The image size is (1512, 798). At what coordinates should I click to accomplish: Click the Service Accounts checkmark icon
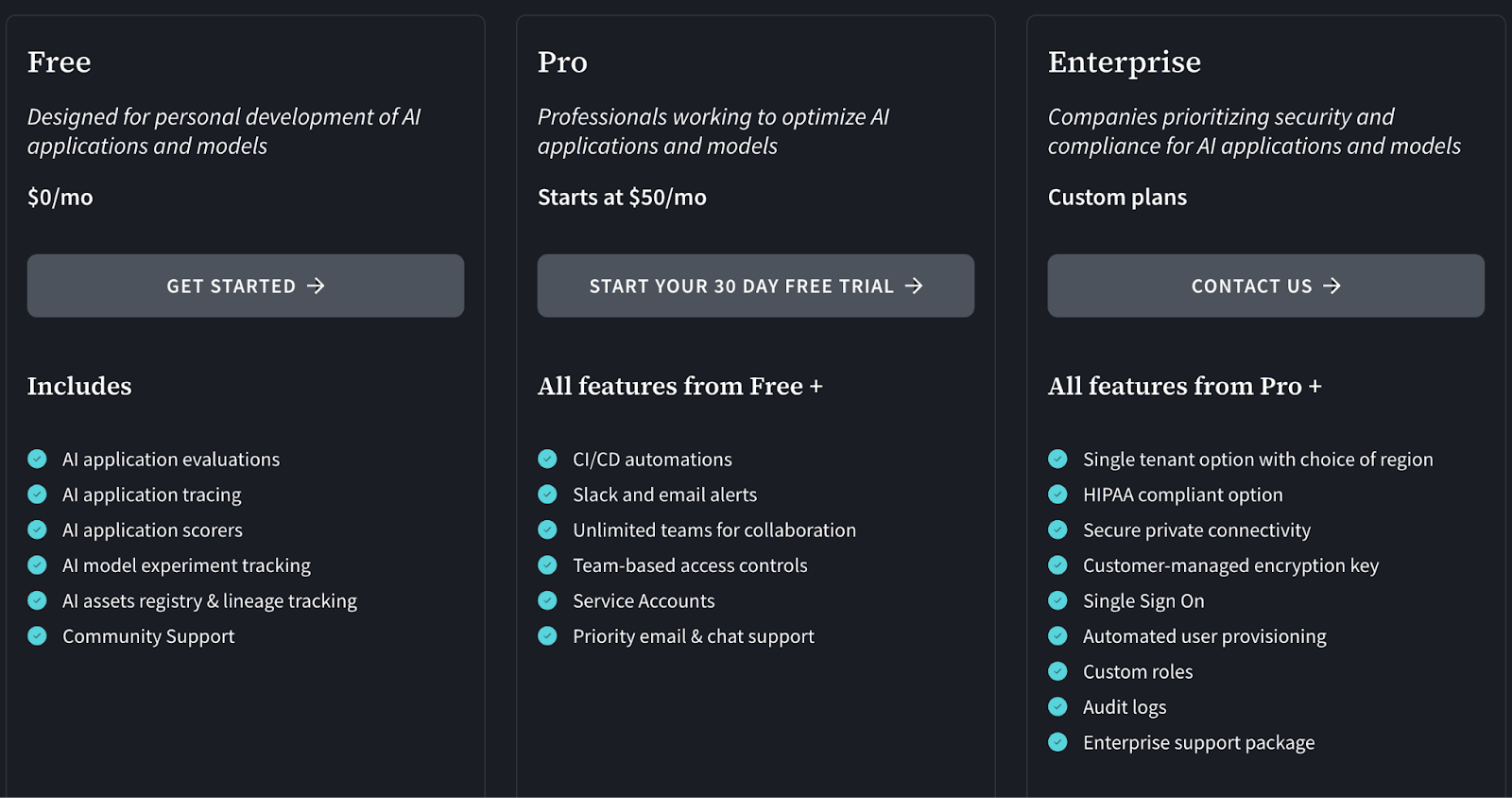point(548,601)
